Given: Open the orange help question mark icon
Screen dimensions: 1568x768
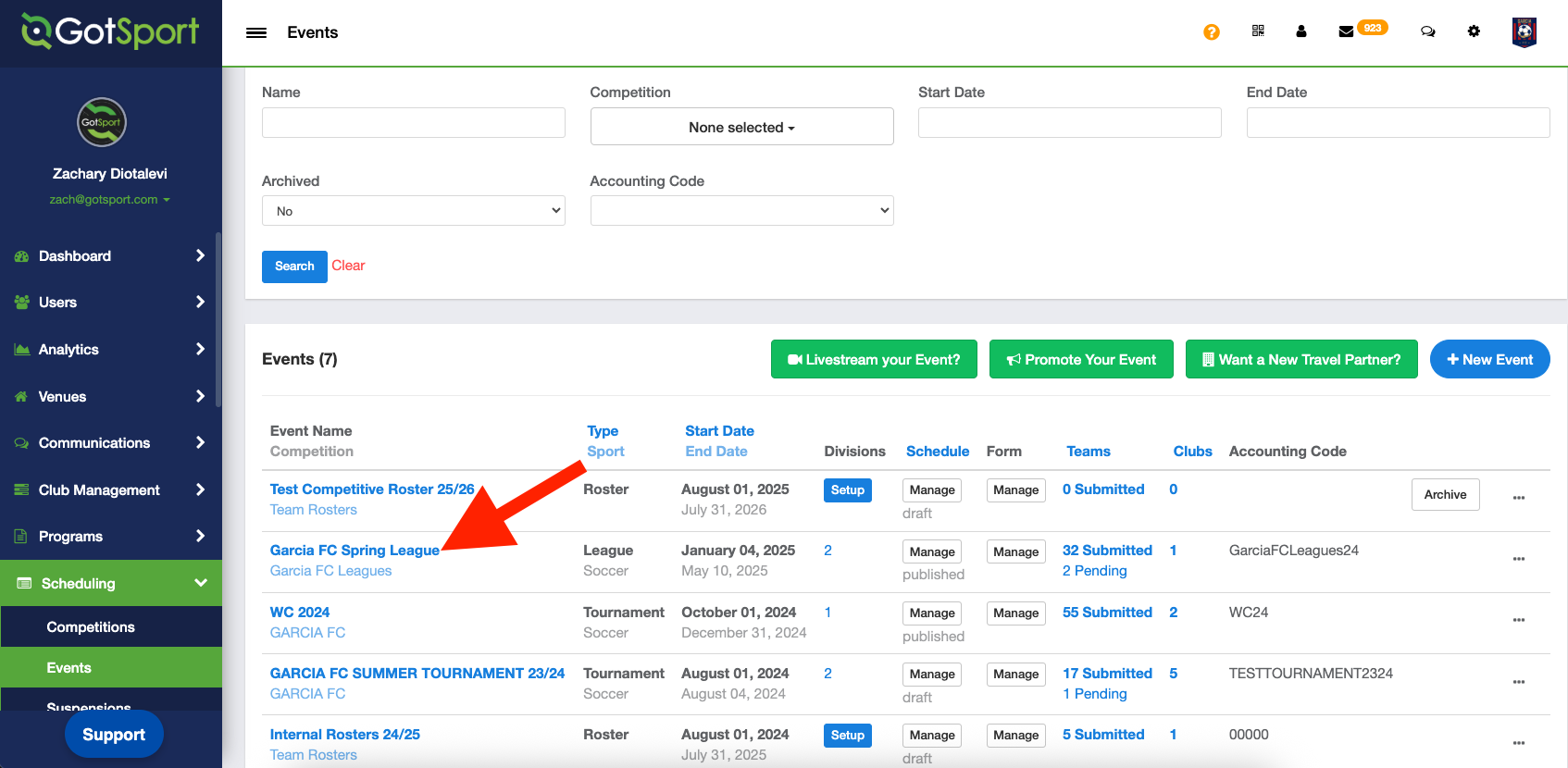Looking at the screenshot, I should [1211, 32].
